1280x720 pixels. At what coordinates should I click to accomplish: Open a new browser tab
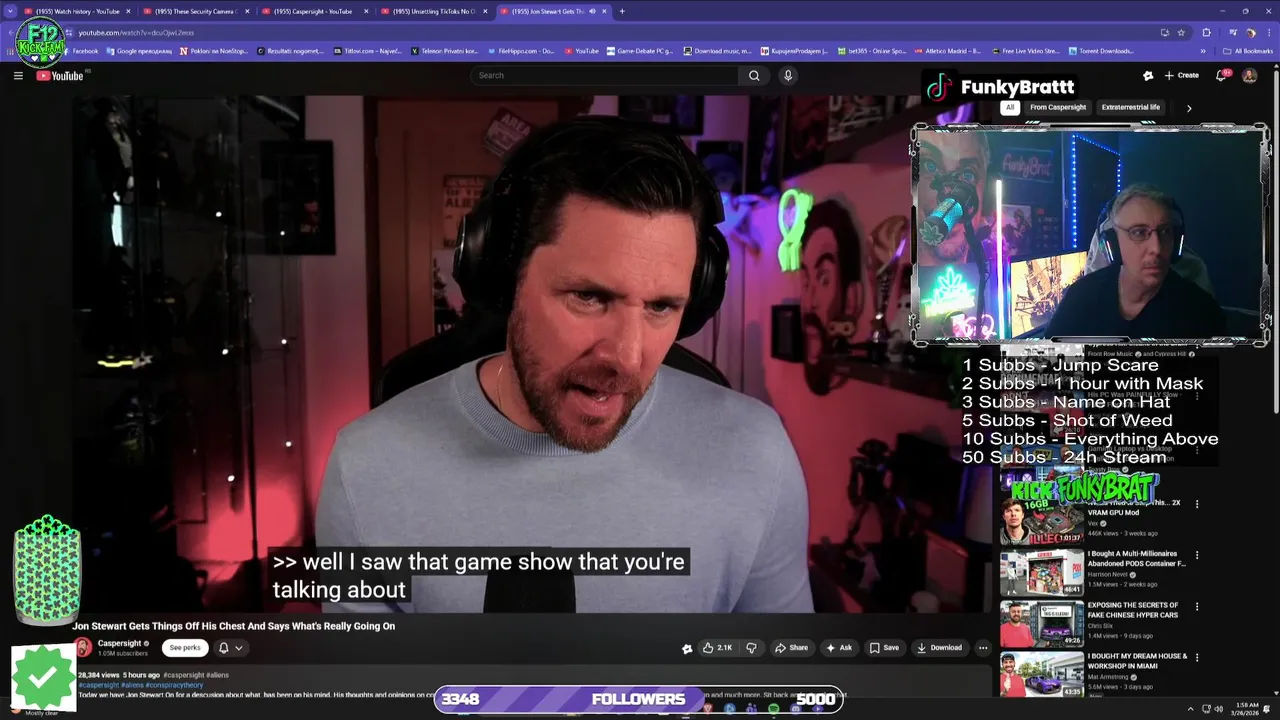[622, 11]
